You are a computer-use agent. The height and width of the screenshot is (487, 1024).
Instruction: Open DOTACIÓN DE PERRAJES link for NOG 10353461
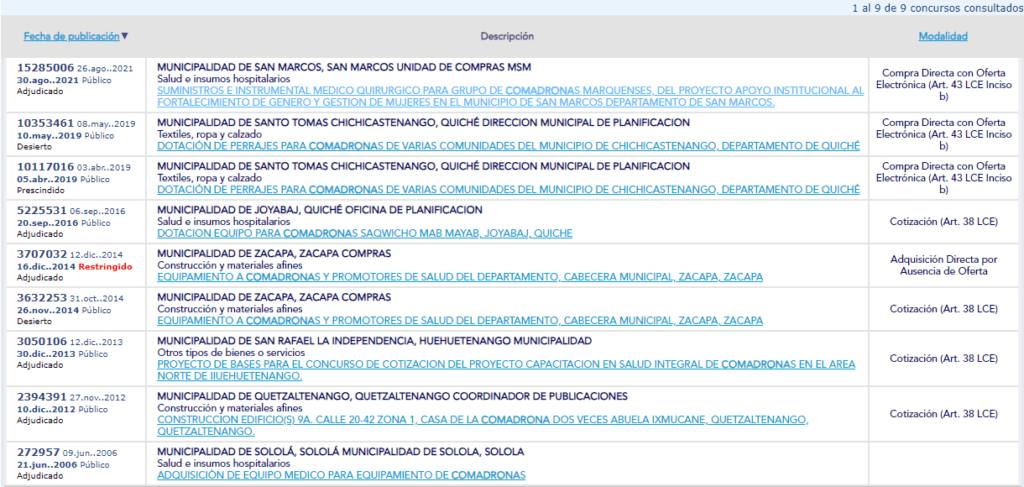tap(508, 146)
